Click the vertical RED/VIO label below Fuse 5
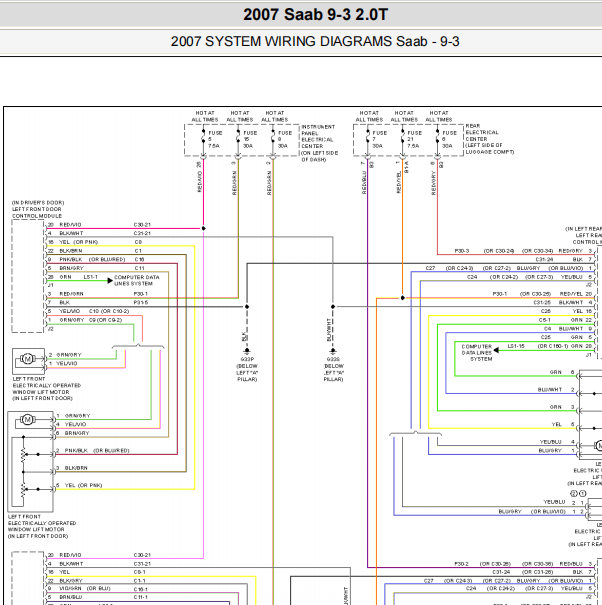Screen dimensions: 602x605 (200, 182)
